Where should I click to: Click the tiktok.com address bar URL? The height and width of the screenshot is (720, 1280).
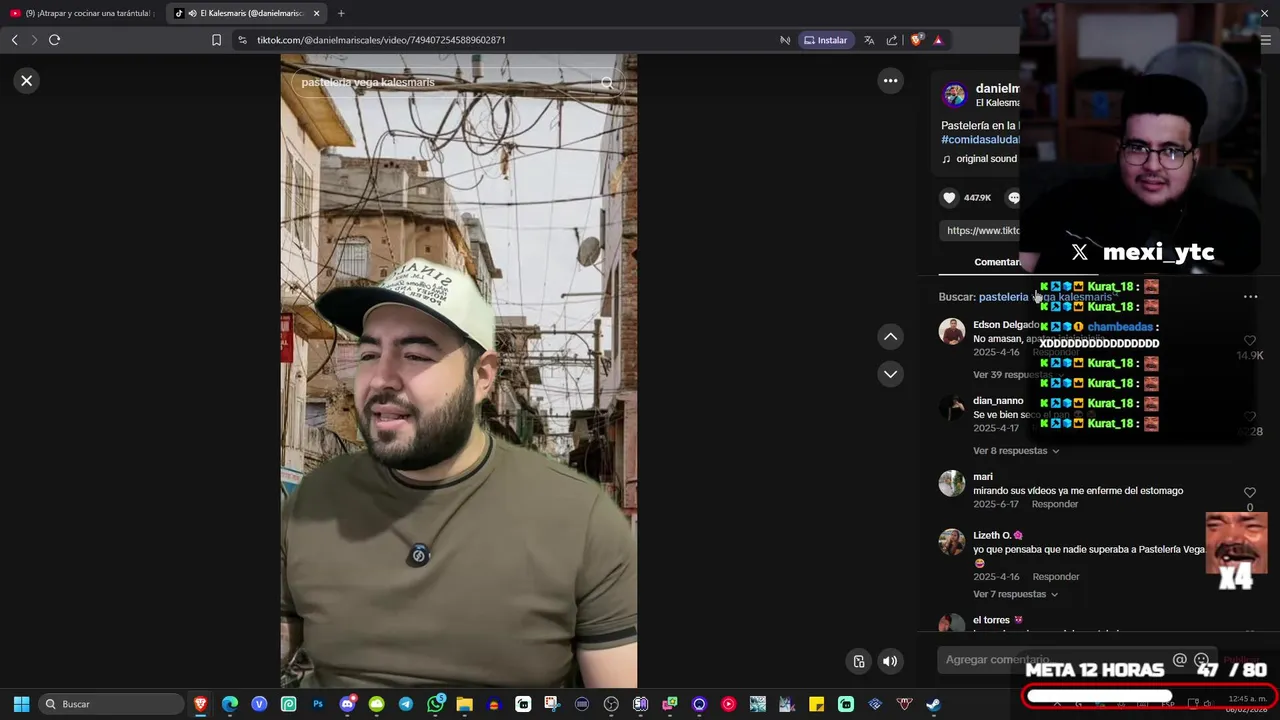pos(381,40)
